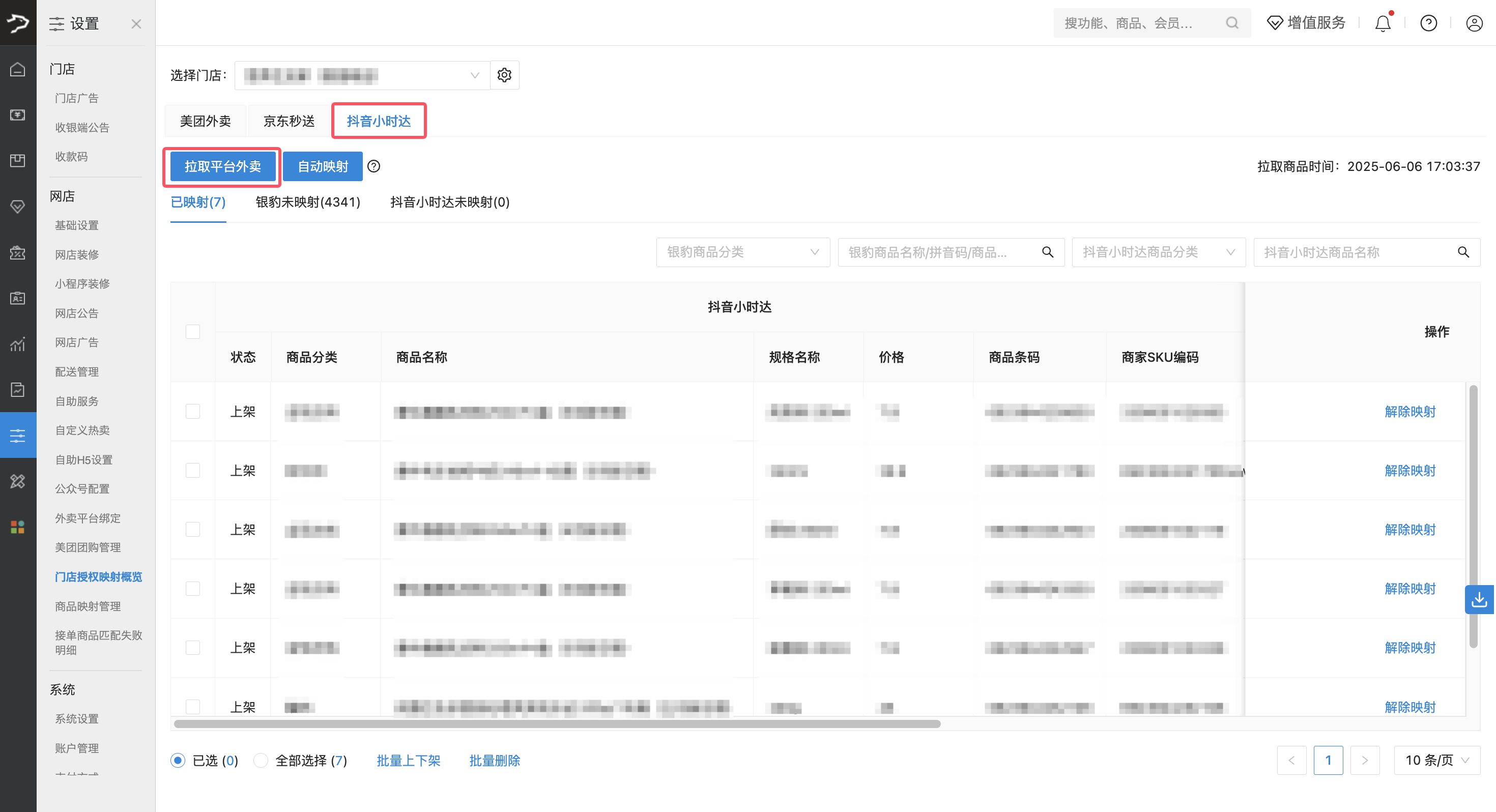Click 批量删除 link

pos(495,760)
